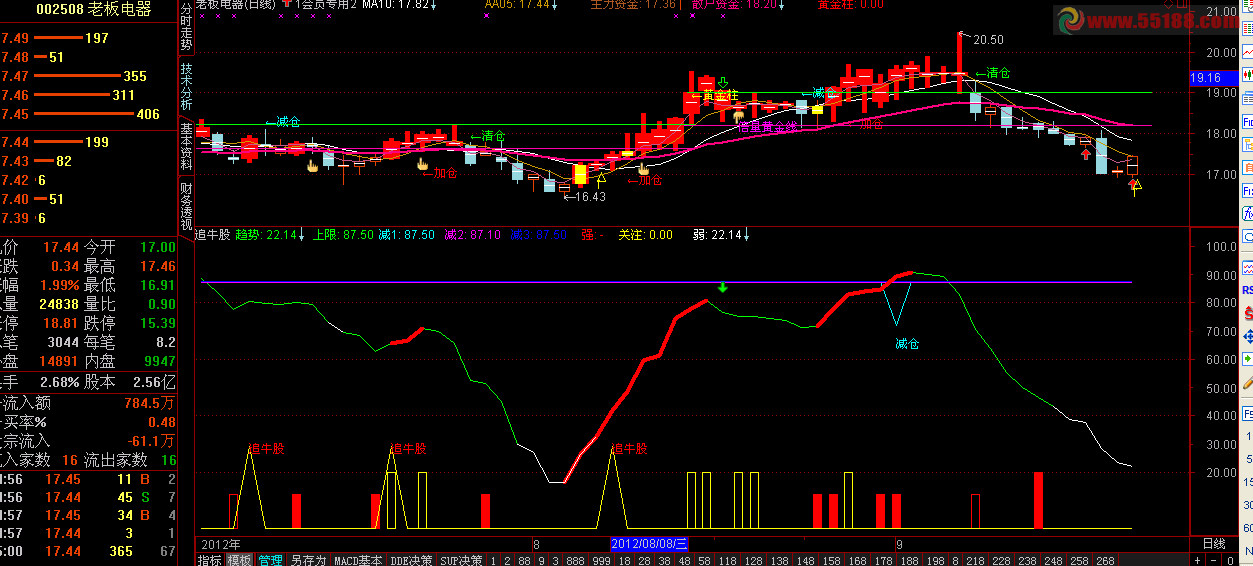
Task: Click the green arrow above 黄金柱 label
Action: click(x=723, y=83)
